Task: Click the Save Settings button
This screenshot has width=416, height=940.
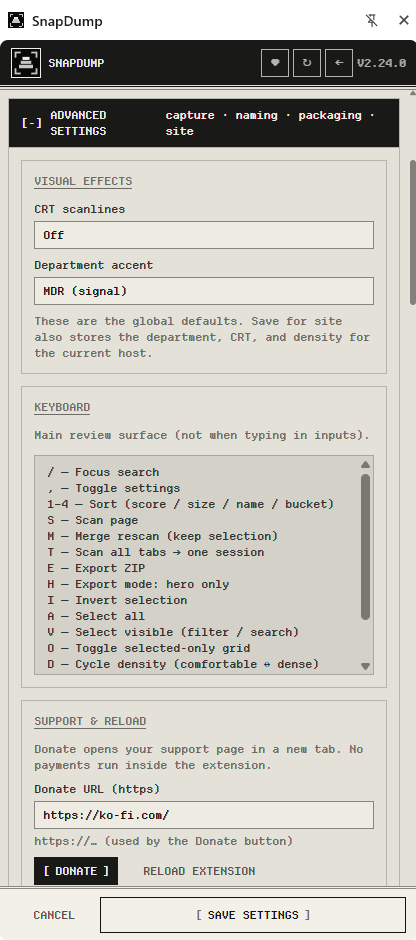Action: point(253,915)
